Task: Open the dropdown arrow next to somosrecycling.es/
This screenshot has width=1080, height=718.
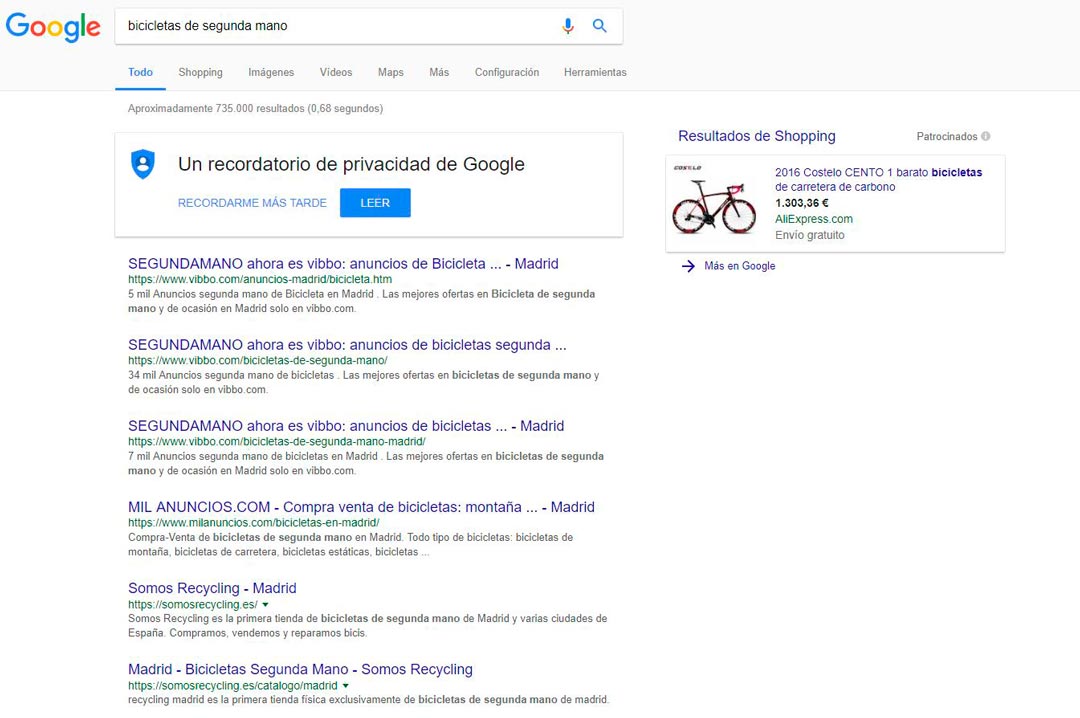Action: (265, 604)
